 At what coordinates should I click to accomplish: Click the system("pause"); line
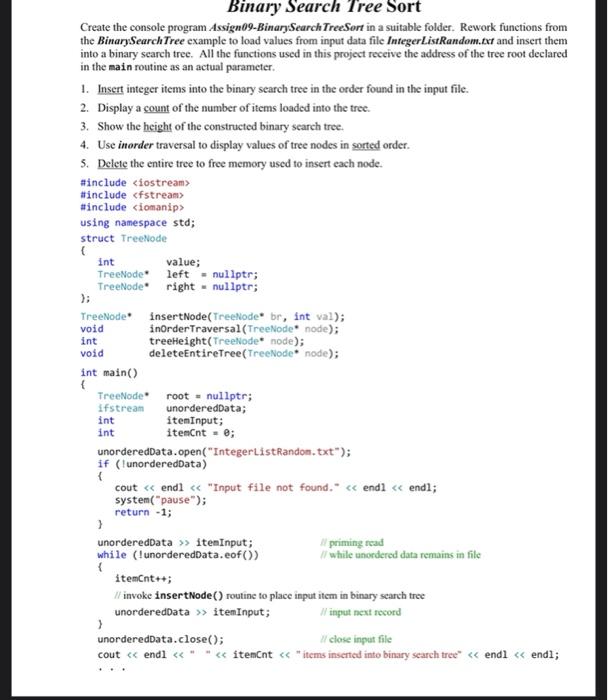click(x=161, y=500)
